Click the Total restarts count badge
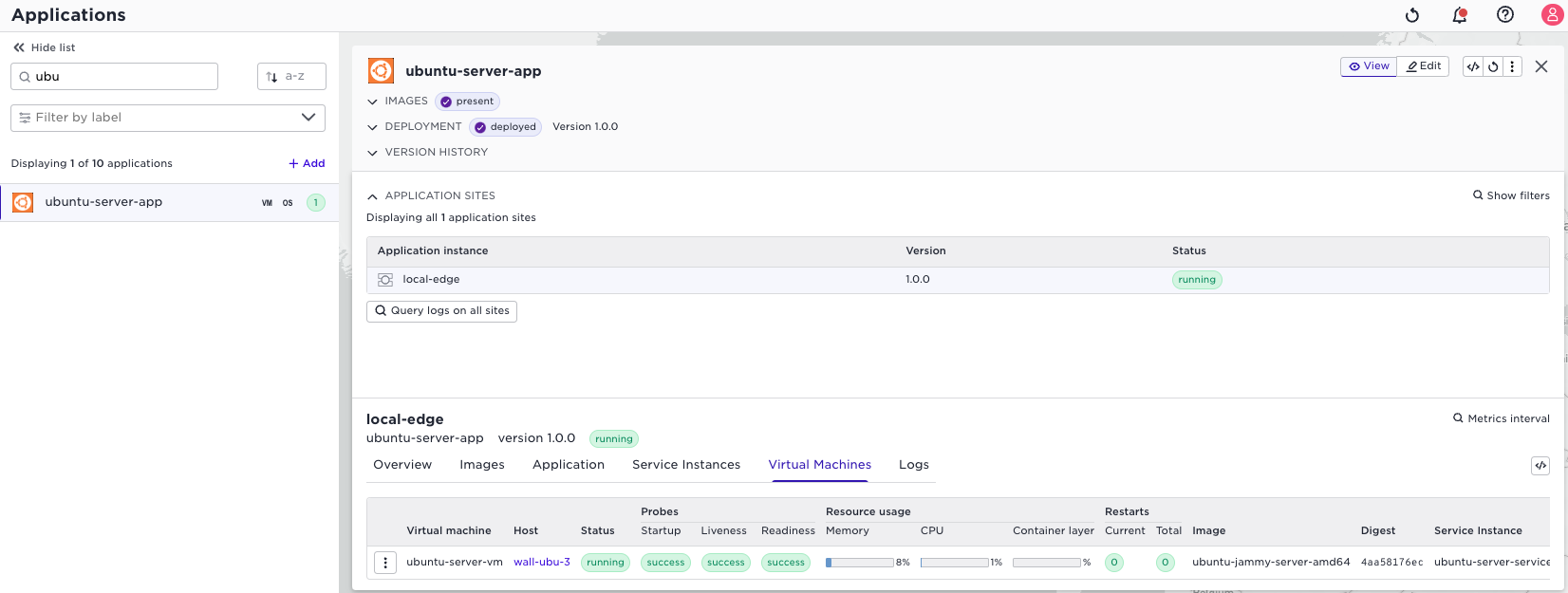Viewport: 1568px width, 593px height. [x=1166, y=563]
